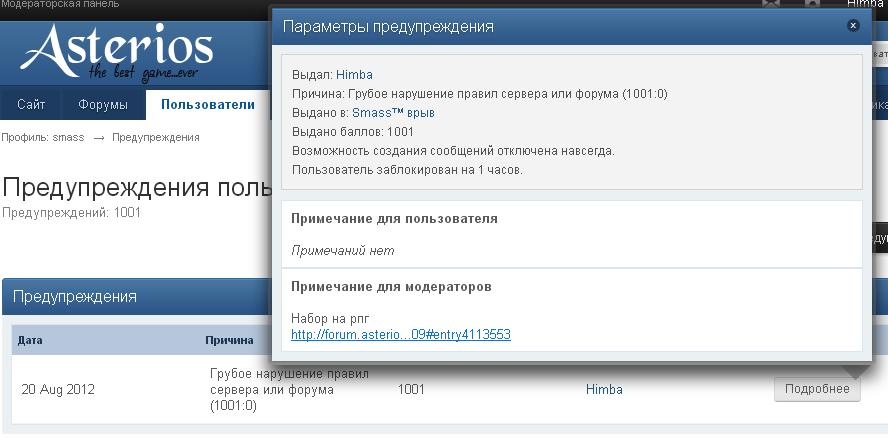Viewport: 888px width, 438px height.
Task: Click the Подробнее button
Action: click(x=817, y=389)
